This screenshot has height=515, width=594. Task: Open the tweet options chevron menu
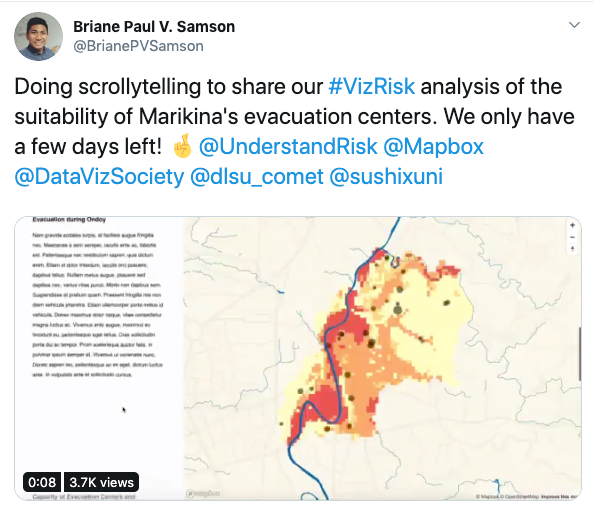[x=574, y=25]
